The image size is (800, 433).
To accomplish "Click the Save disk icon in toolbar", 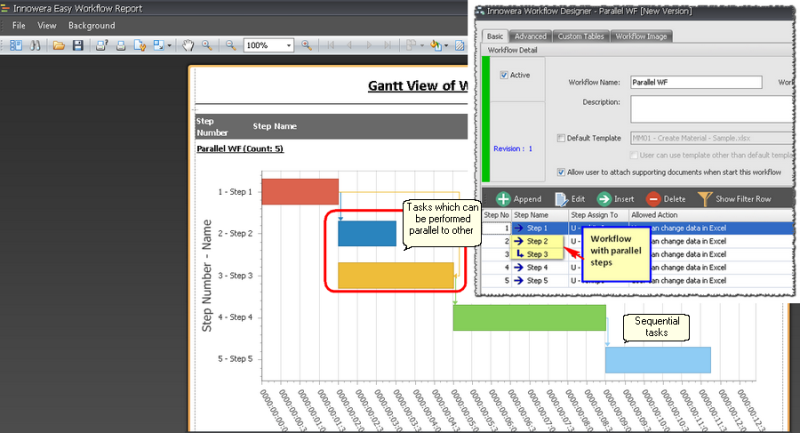I will point(78,46).
